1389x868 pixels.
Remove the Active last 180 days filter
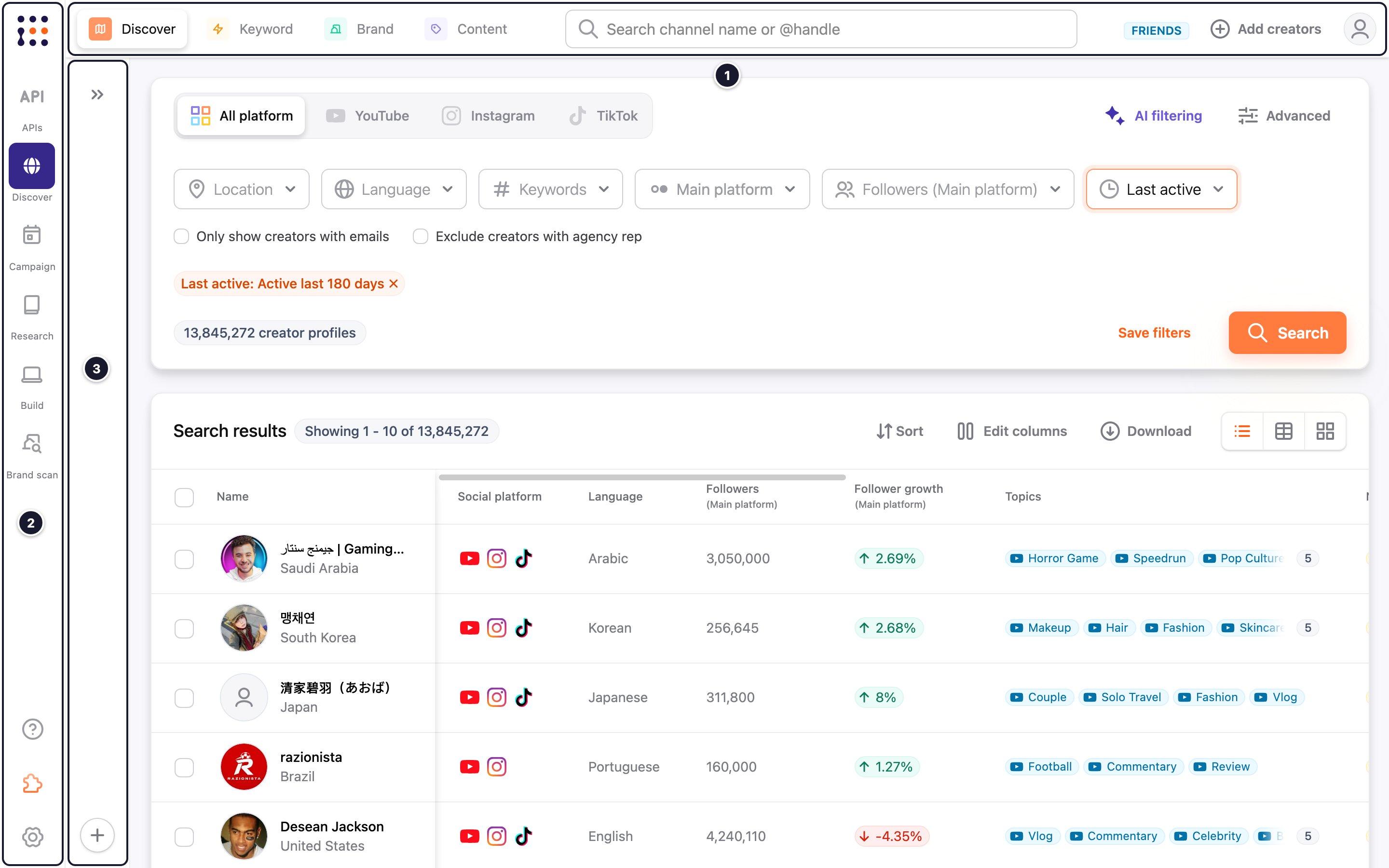(394, 284)
